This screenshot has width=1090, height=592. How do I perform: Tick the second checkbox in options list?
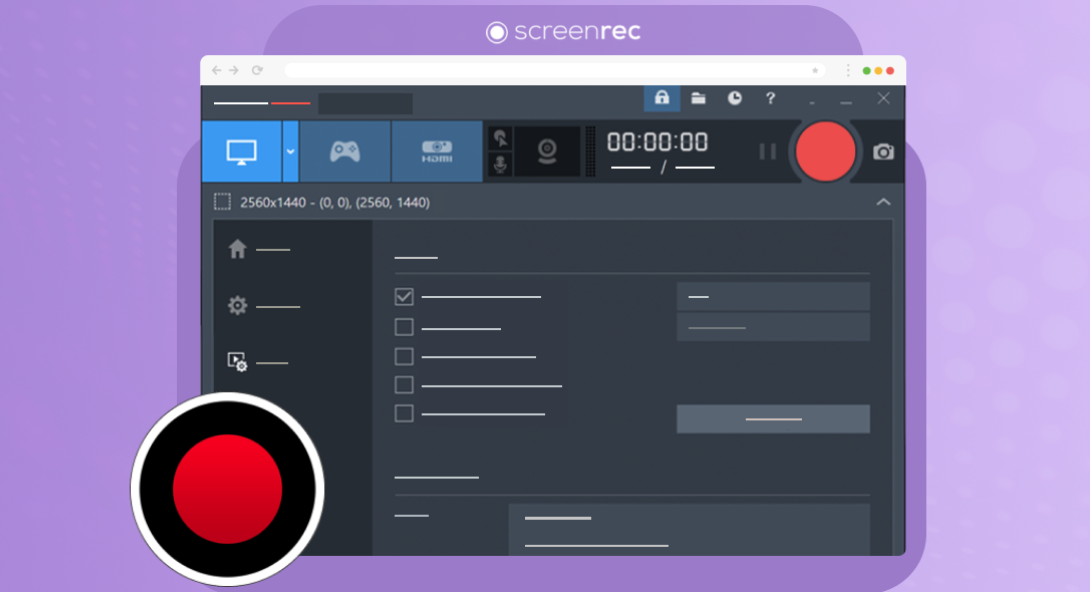(404, 327)
